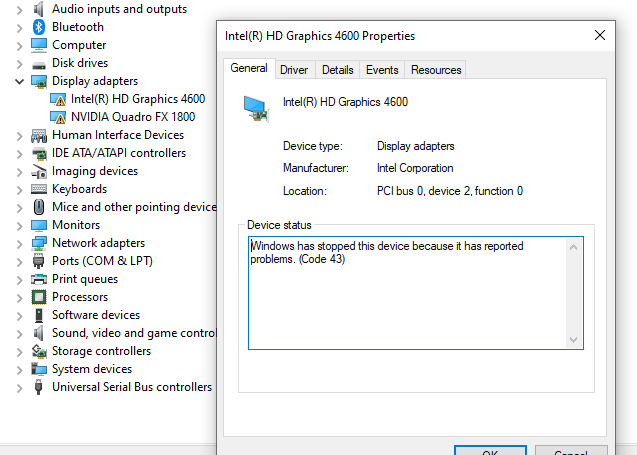Click the IDE ATA/ATAPI controllers icon

click(39, 154)
